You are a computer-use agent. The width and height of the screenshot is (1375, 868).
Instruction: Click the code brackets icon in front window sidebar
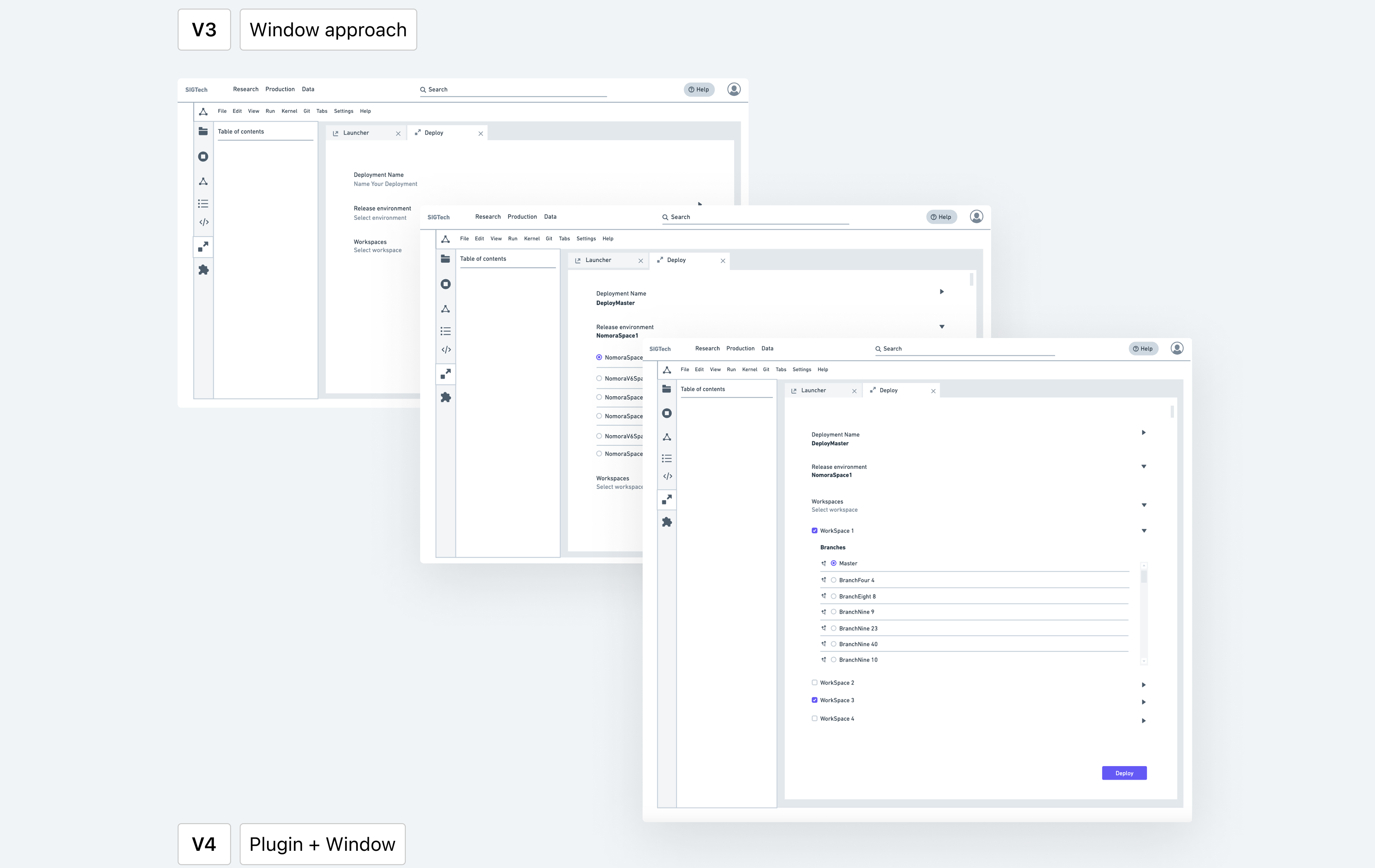(x=667, y=476)
